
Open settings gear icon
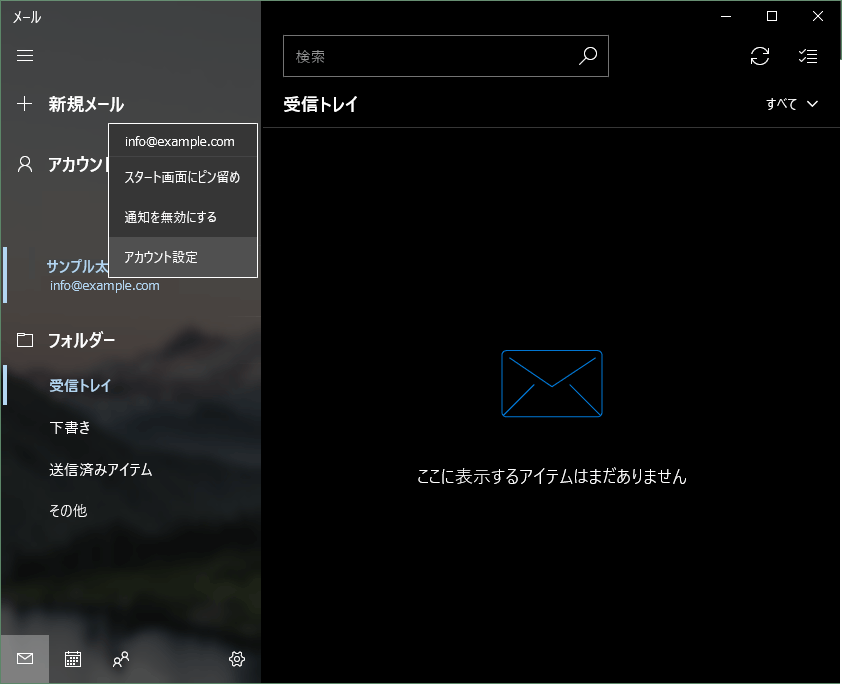click(237, 659)
